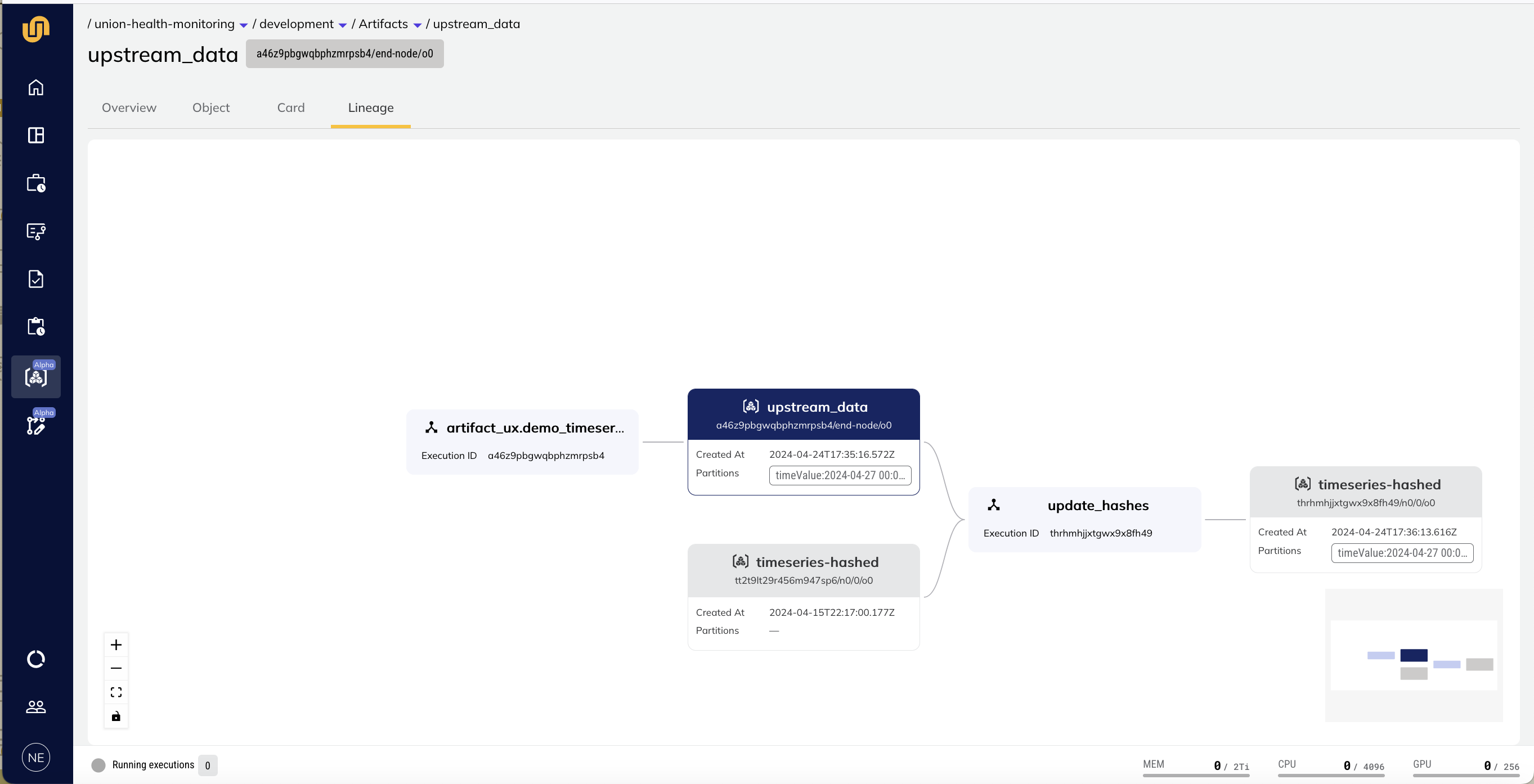Click the artifact icon on lower timeseries-hashed node

740,561
